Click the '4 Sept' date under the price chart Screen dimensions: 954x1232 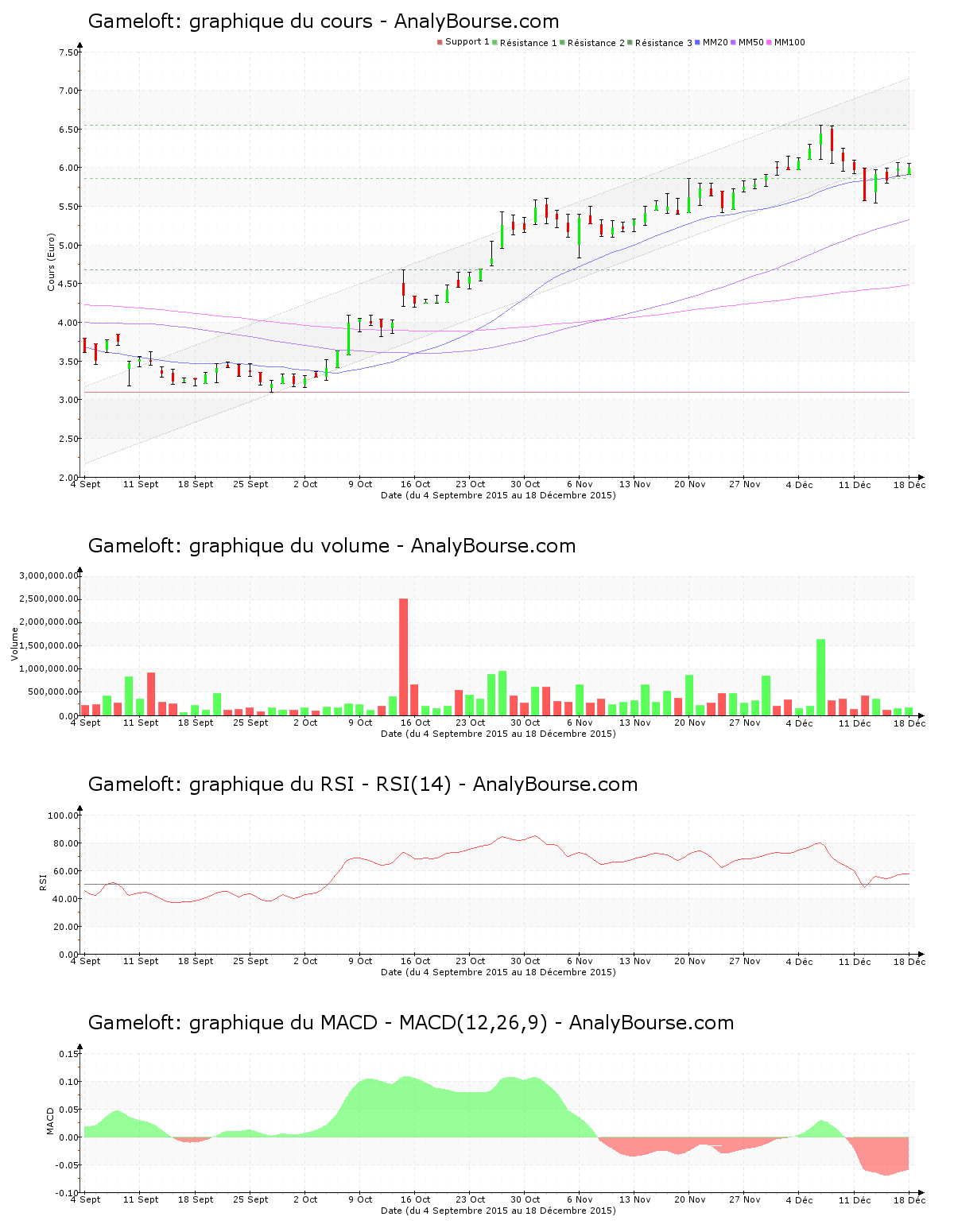coord(86,484)
